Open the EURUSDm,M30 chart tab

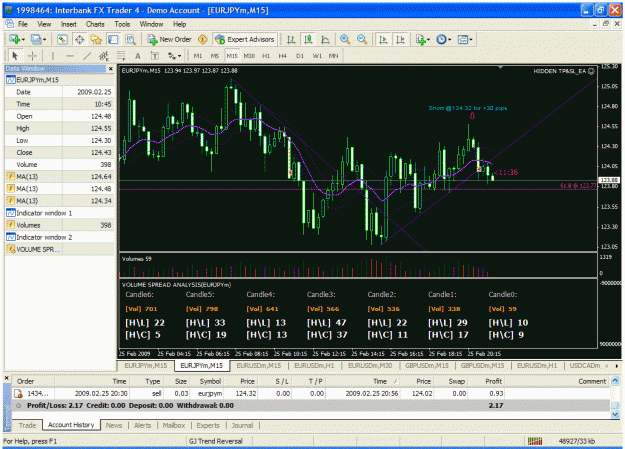click(370, 365)
